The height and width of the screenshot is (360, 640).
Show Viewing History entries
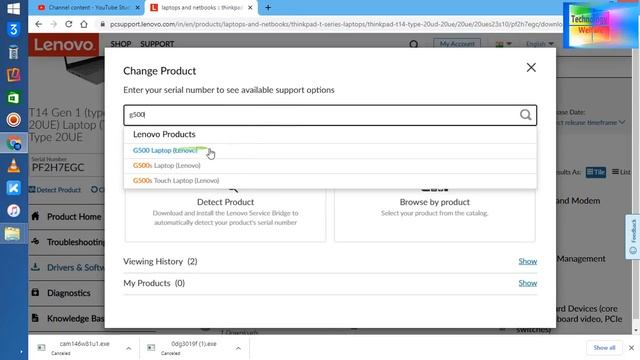527,261
